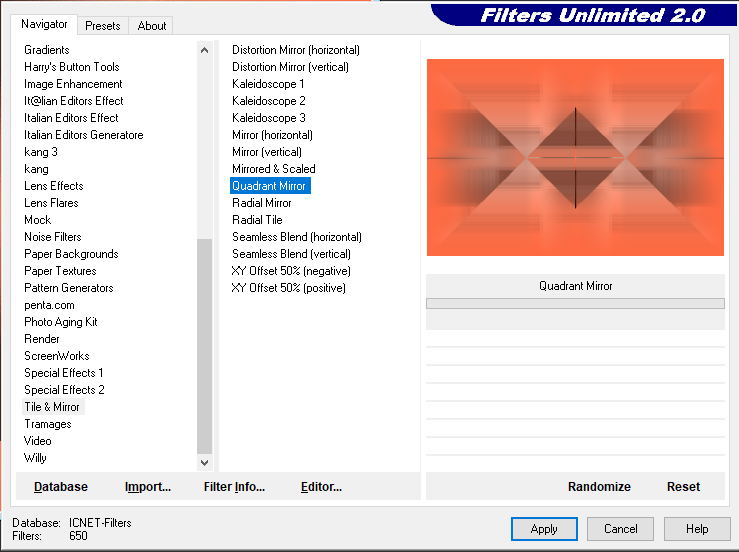The image size is (739, 552).
Task: Select XY Offset 50% (positive) filter
Action: pyautogui.click(x=288, y=288)
